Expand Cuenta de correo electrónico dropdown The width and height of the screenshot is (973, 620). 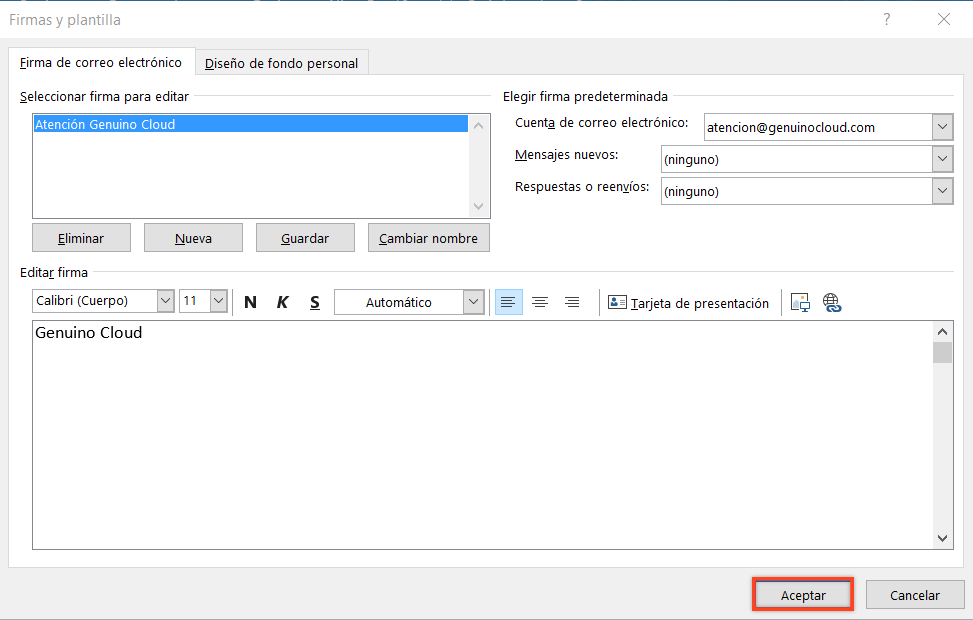(x=942, y=127)
